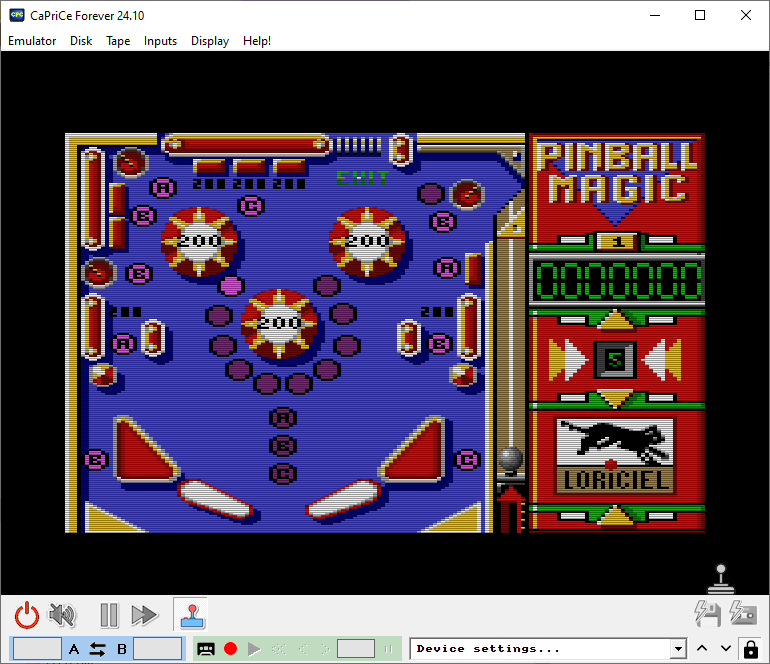
Task: Minimize the CaPriCe Forever window
Action: coord(655,15)
